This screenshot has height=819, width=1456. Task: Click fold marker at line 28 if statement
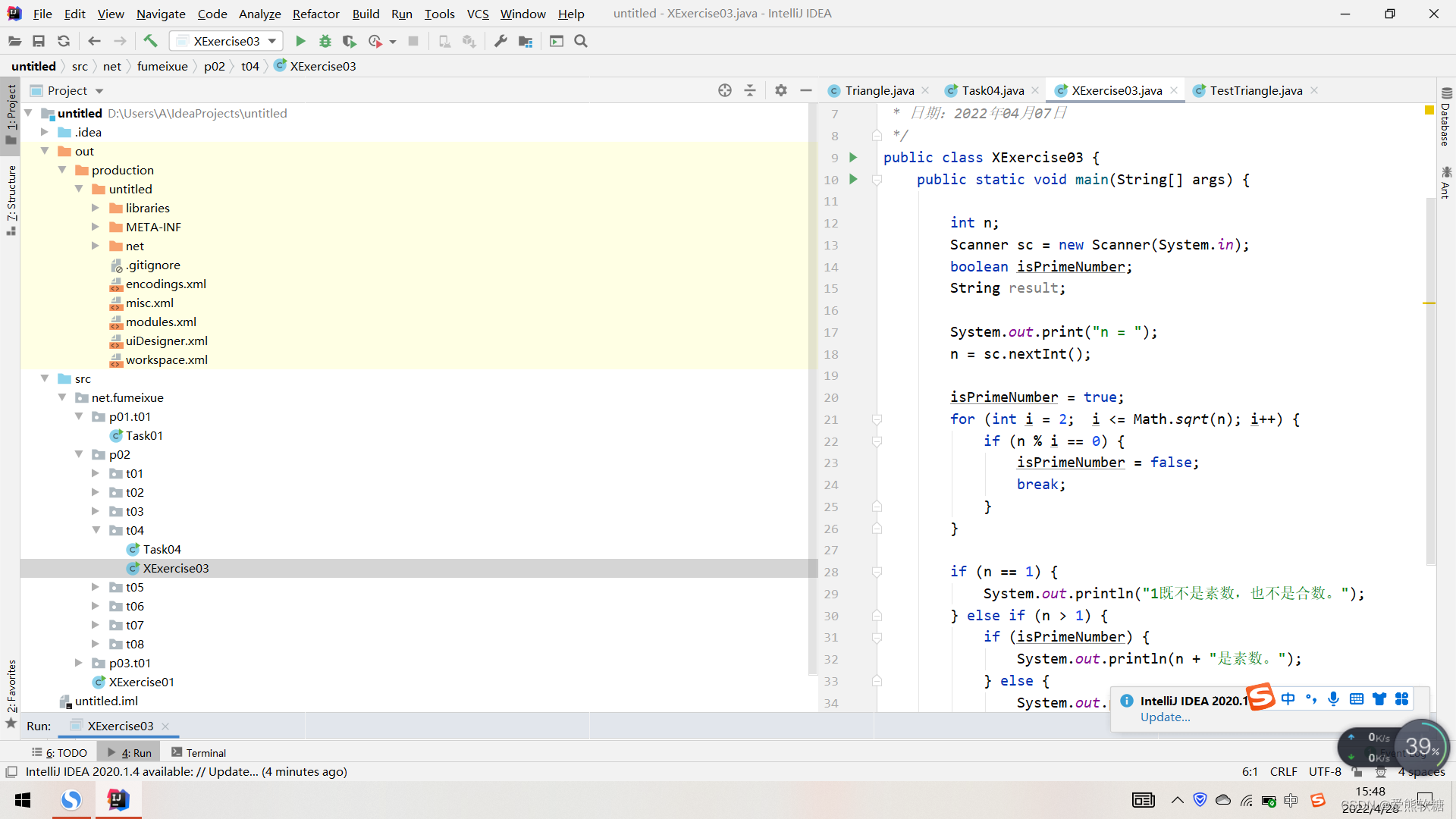[877, 572]
